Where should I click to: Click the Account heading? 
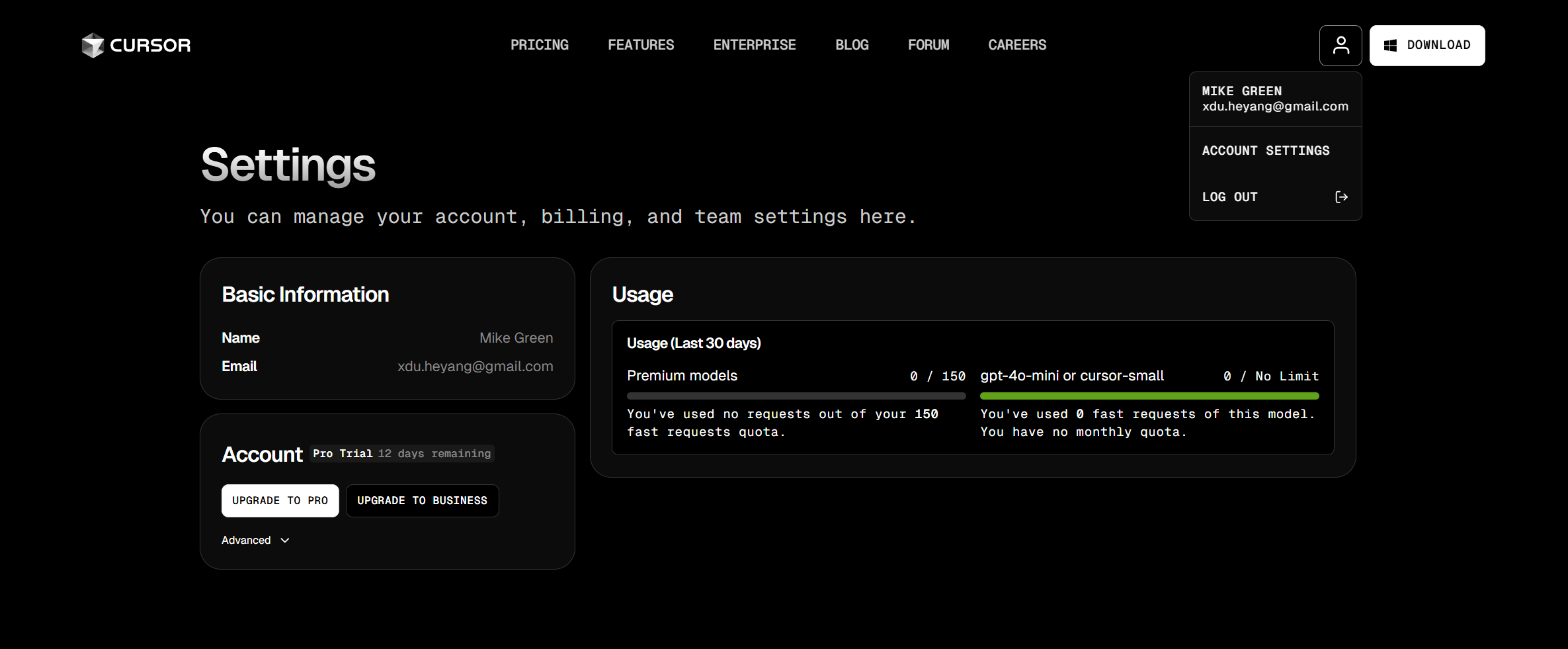click(x=262, y=454)
